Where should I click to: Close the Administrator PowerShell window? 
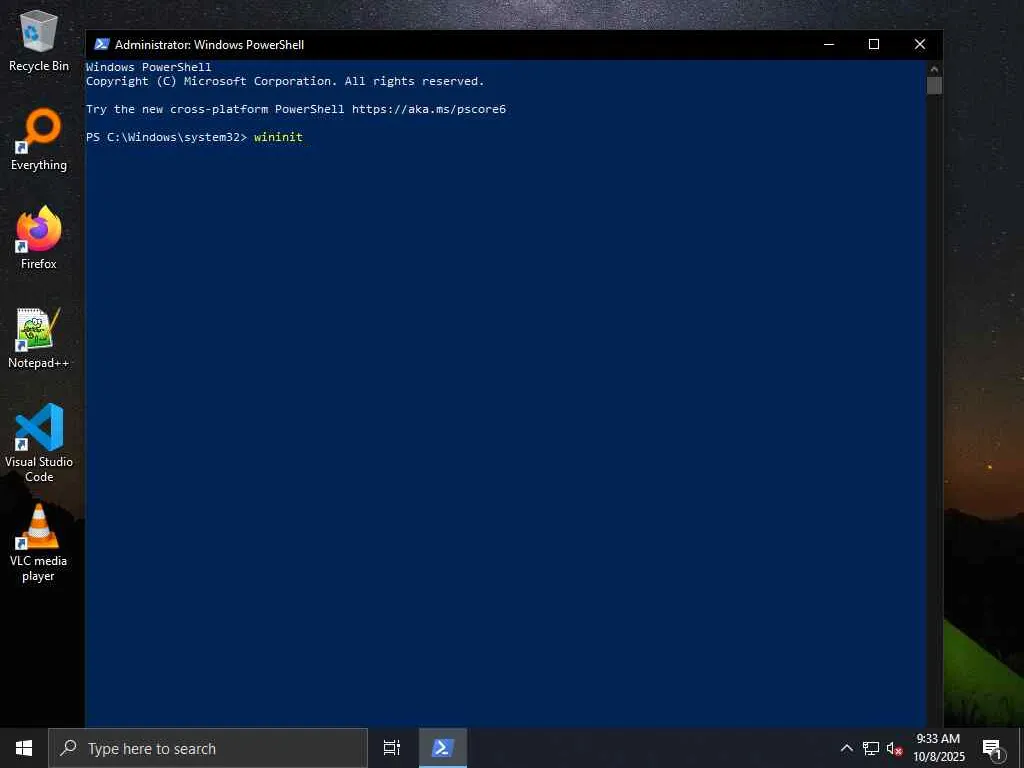pyautogui.click(x=920, y=44)
